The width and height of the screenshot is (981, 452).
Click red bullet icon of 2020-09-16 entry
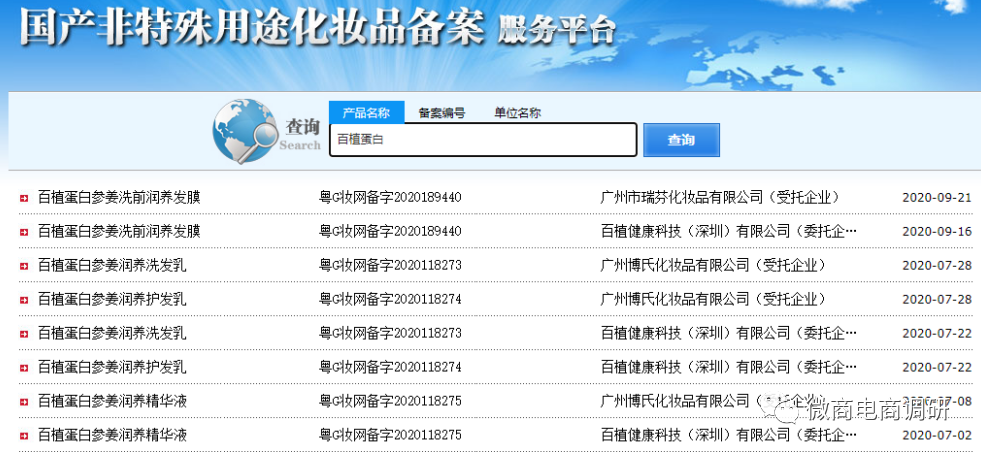click(x=23, y=232)
